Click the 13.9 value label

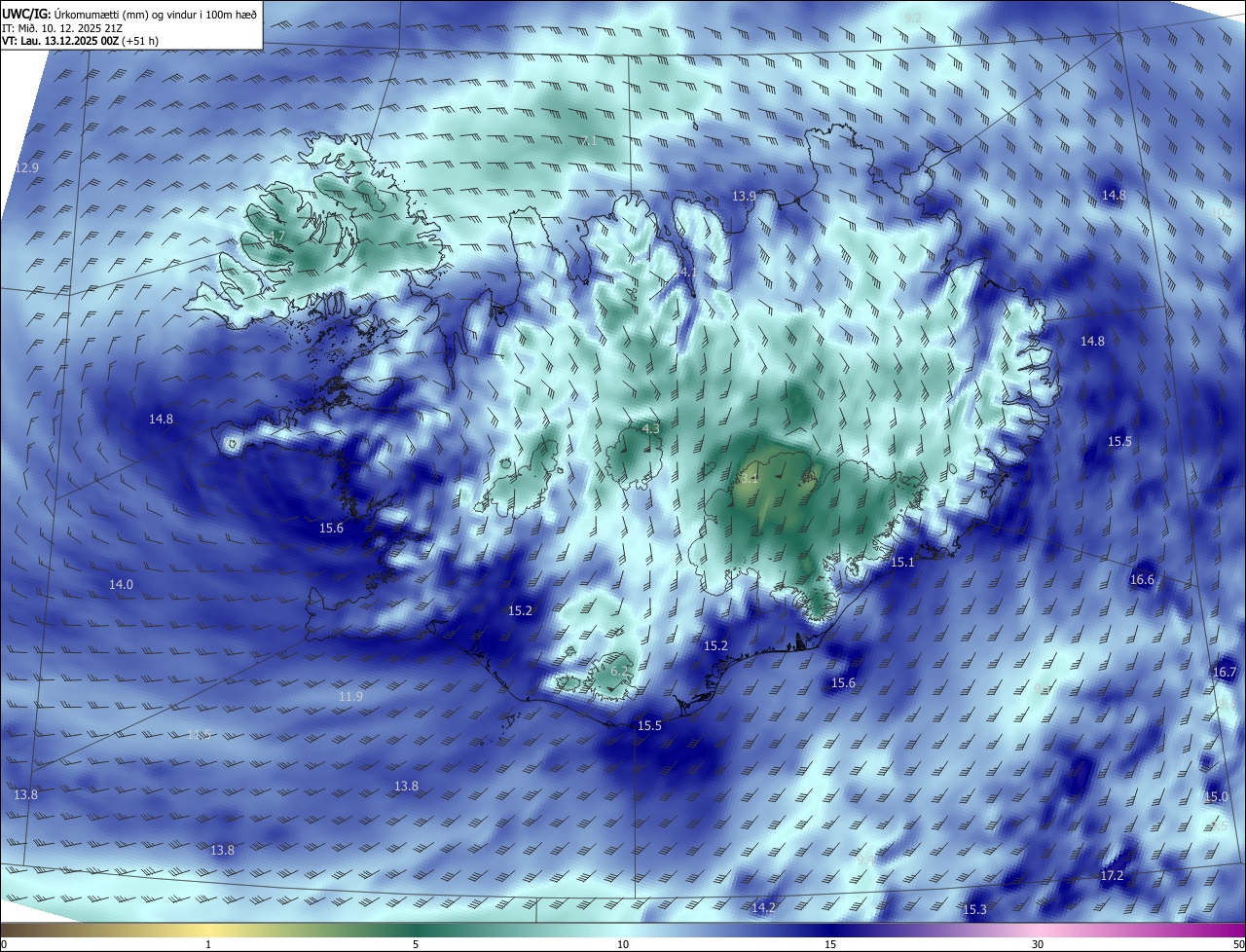pos(744,197)
